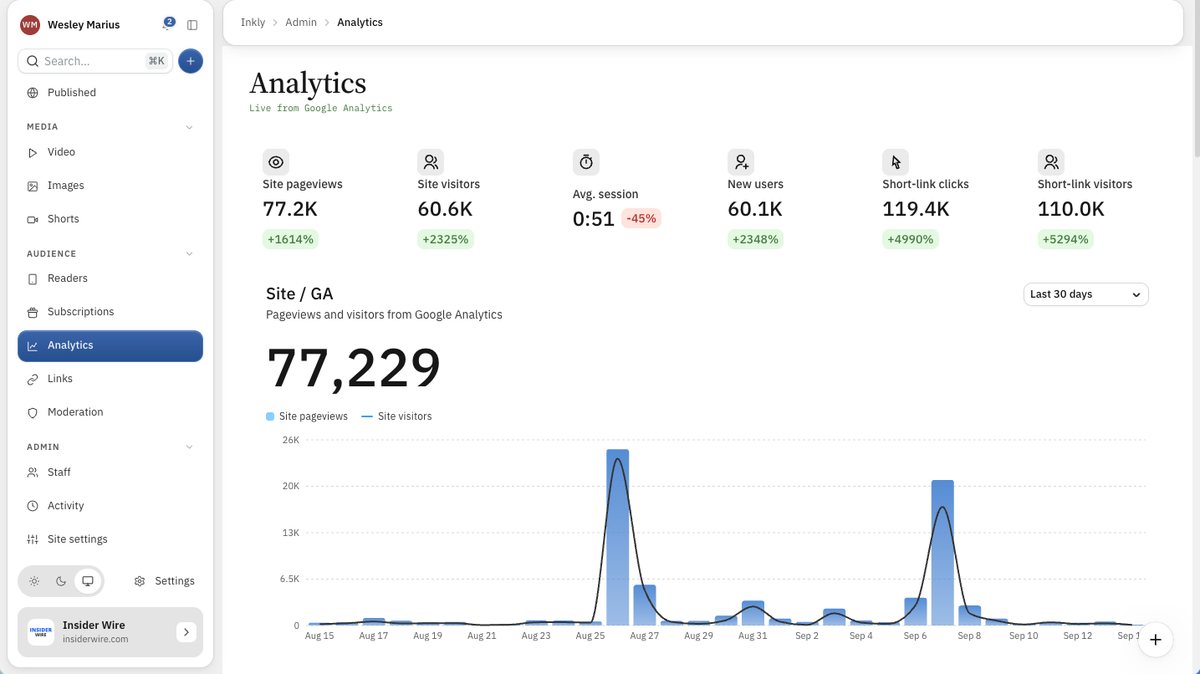The height and width of the screenshot is (674, 1200).
Task: Click the Links chain icon
Action: coord(33,379)
